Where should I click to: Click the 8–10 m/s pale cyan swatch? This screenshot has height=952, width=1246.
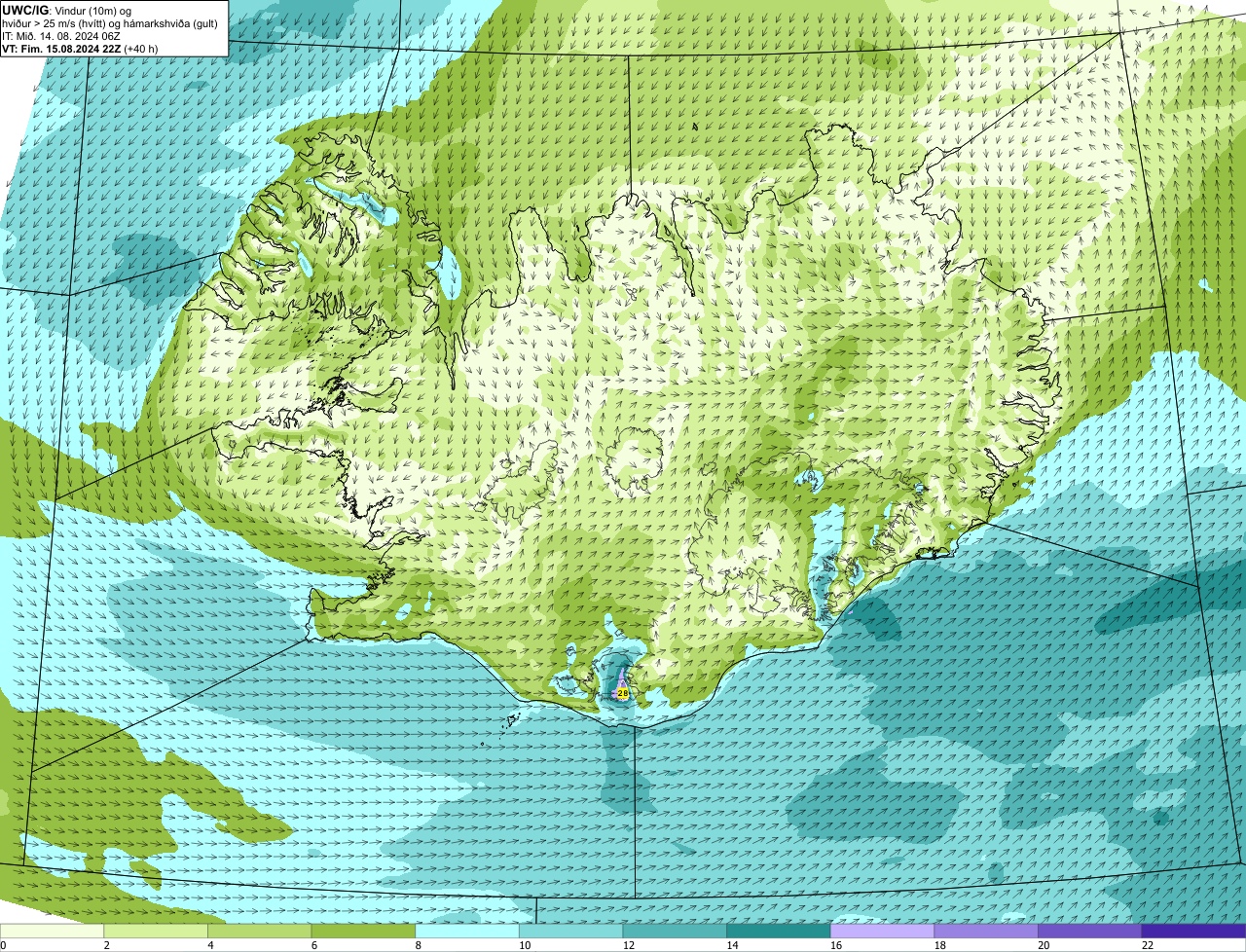467,931
